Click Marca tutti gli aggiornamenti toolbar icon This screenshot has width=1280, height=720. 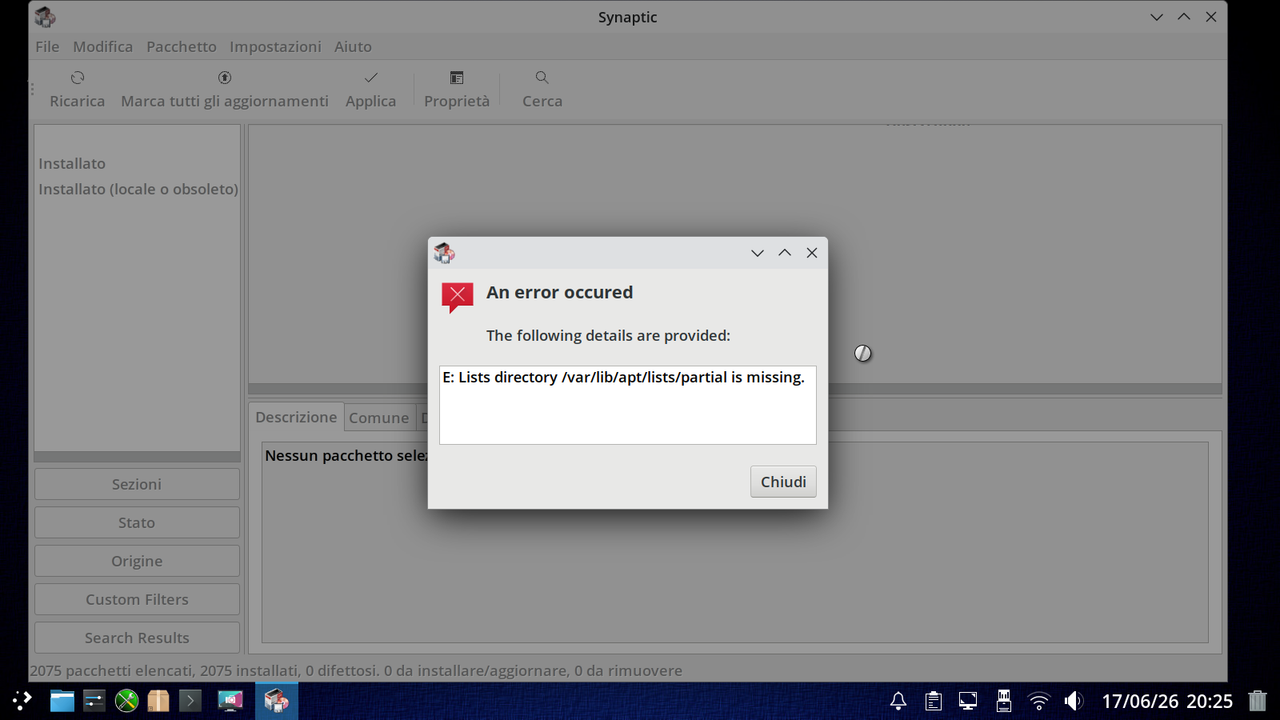tap(224, 78)
